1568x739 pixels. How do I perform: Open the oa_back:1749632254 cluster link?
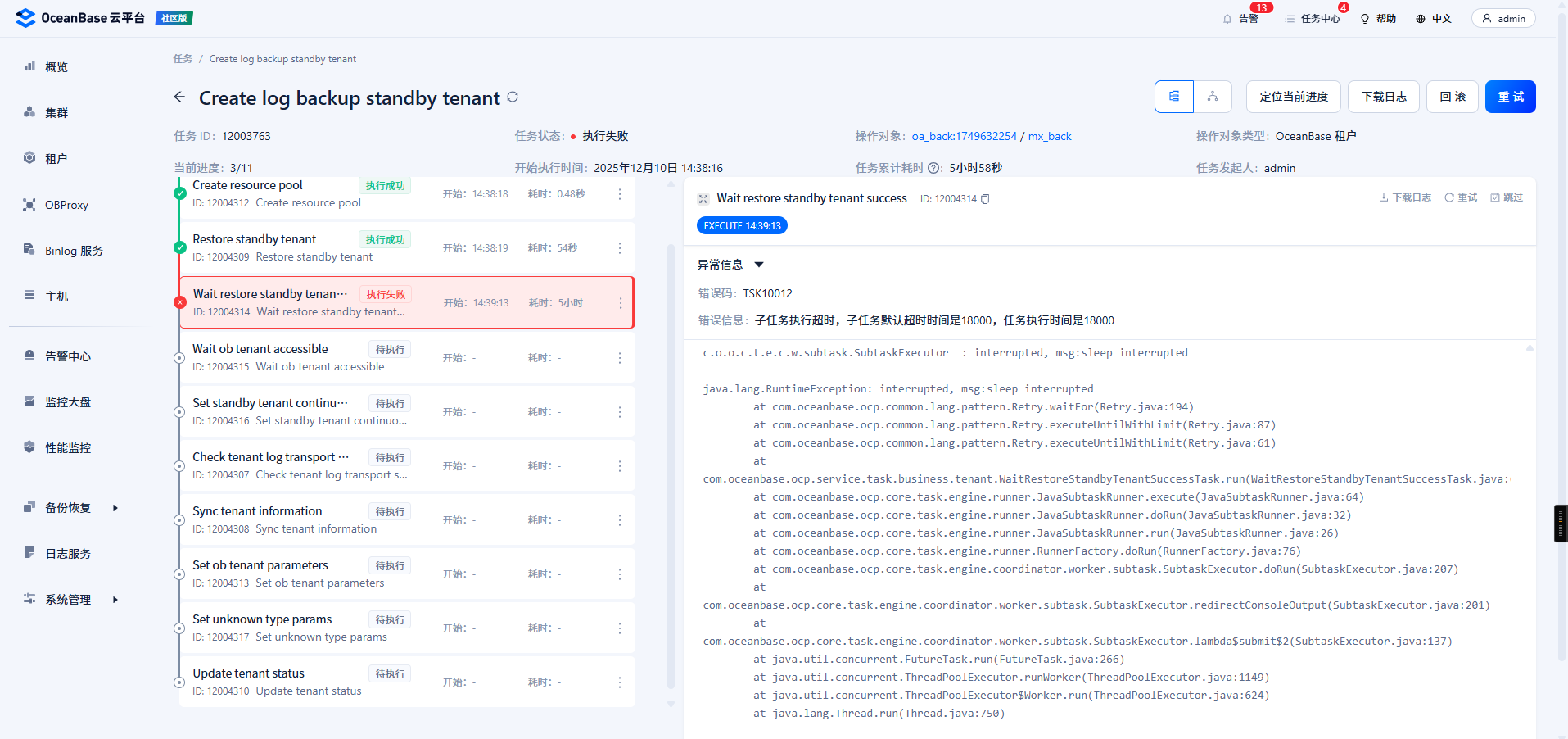[x=964, y=136]
